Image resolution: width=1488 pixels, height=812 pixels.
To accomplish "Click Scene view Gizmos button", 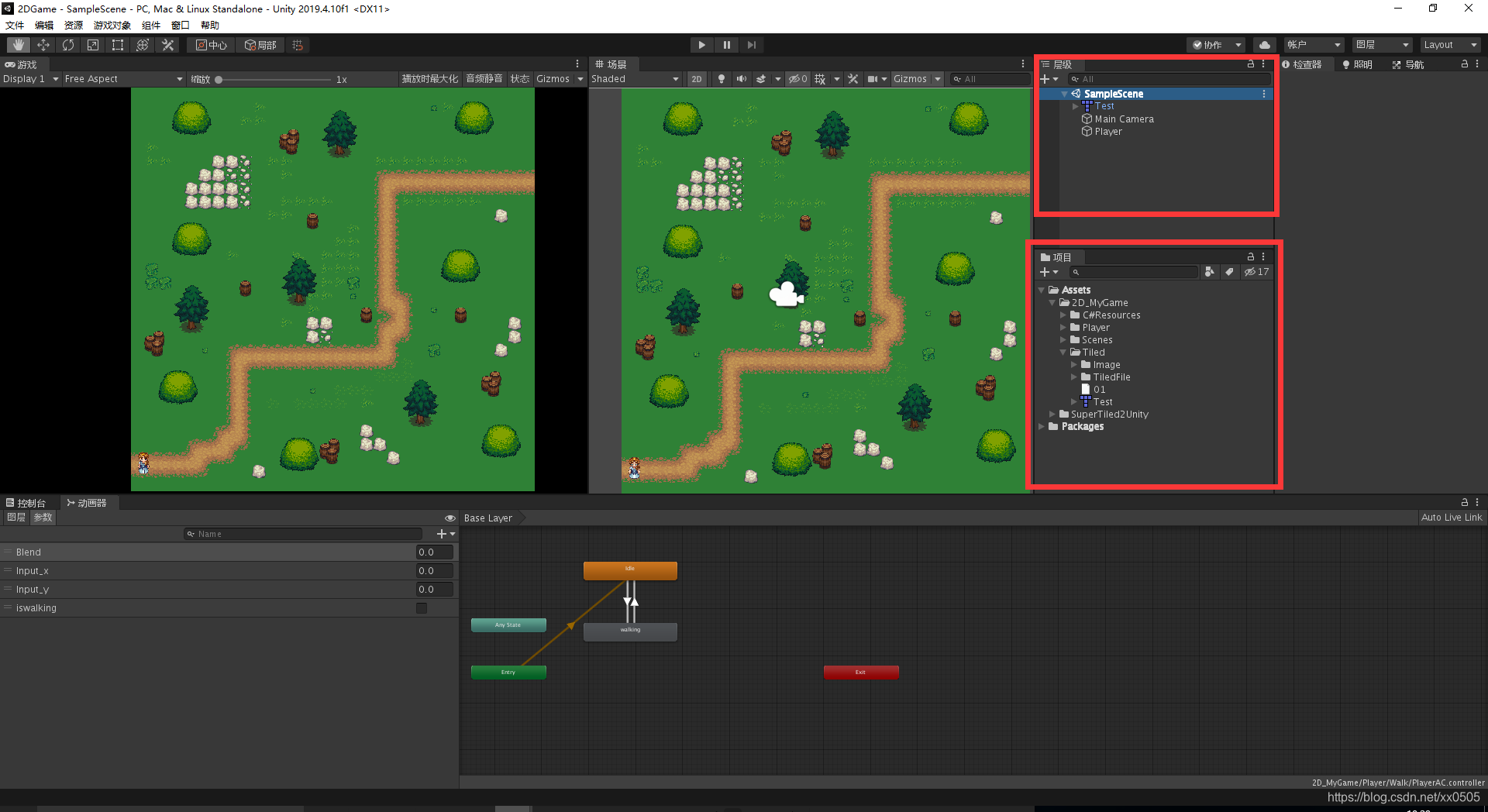I will coord(910,79).
